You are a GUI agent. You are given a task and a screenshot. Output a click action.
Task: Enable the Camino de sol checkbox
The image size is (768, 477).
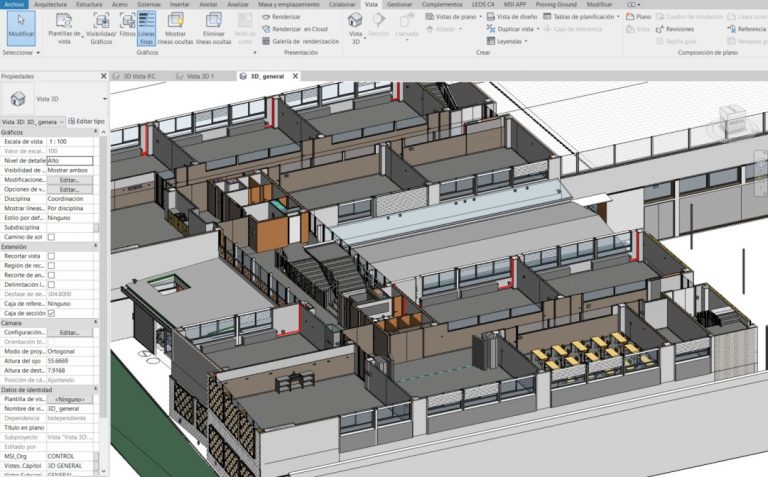pyautogui.click(x=51, y=237)
